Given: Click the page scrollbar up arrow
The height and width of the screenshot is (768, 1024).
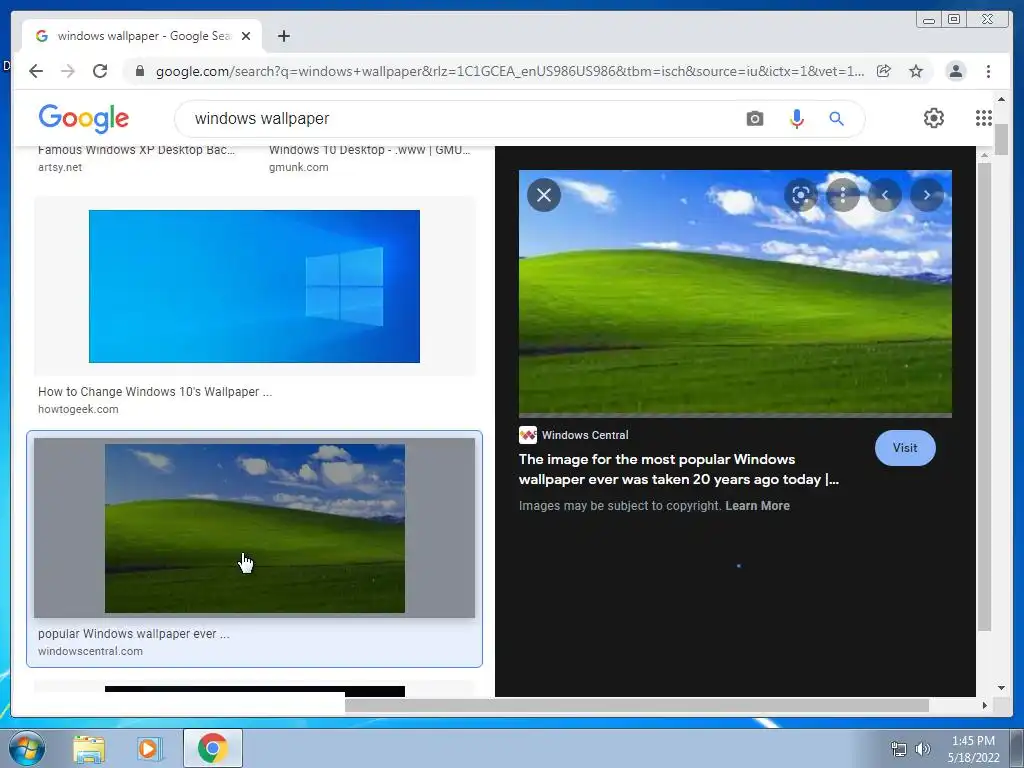Looking at the screenshot, I should [1001, 99].
